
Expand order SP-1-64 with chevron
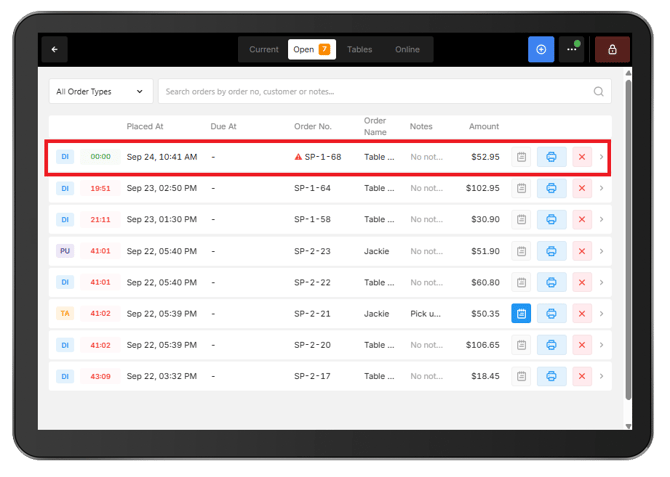pyautogui.click(x=602, y=188)
